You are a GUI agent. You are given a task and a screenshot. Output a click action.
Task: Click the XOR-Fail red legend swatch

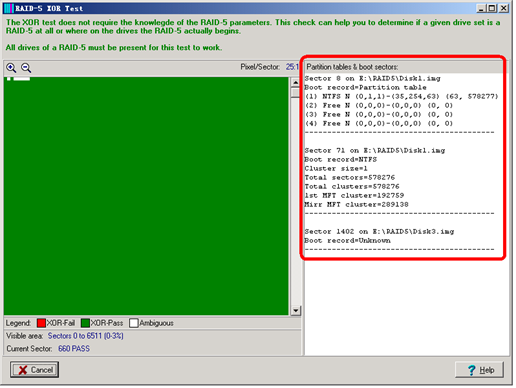tap(41, 323)
